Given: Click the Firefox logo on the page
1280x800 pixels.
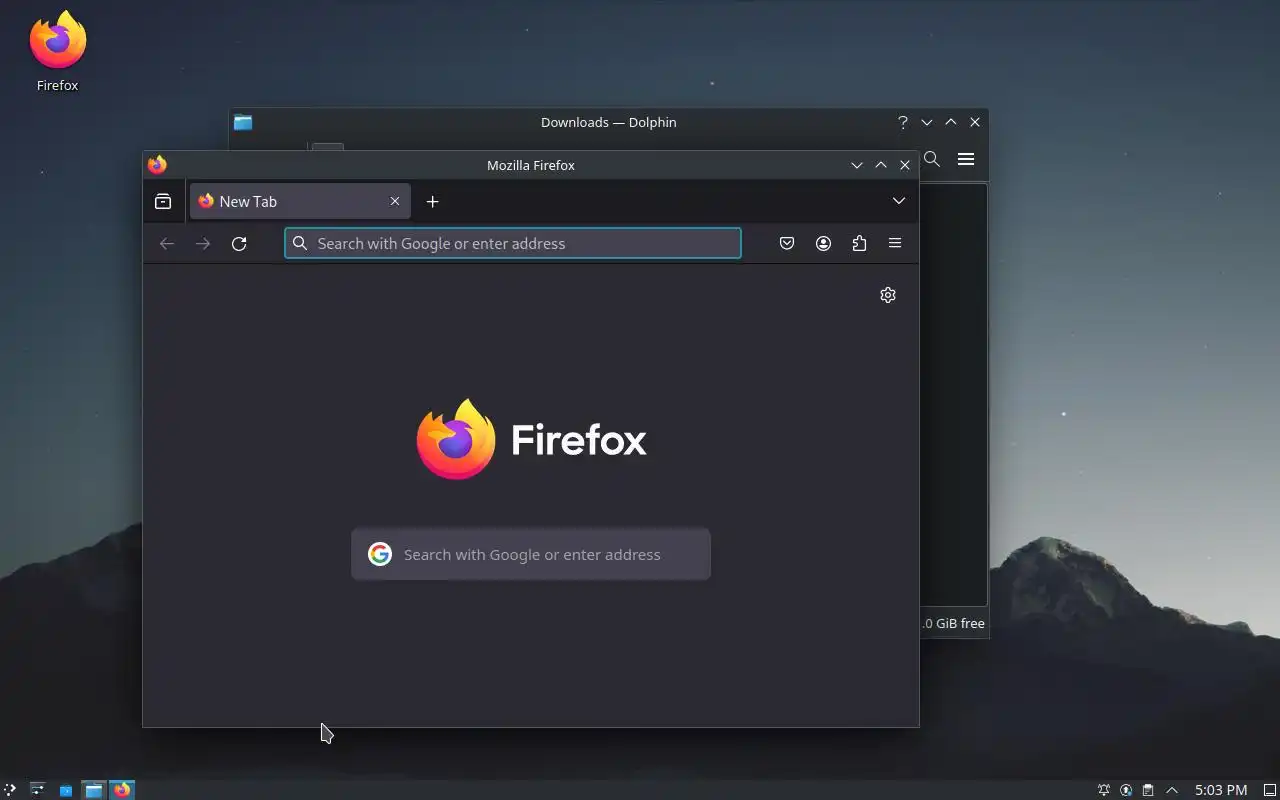Looking at the screenshot, I should tap(531, 439).
